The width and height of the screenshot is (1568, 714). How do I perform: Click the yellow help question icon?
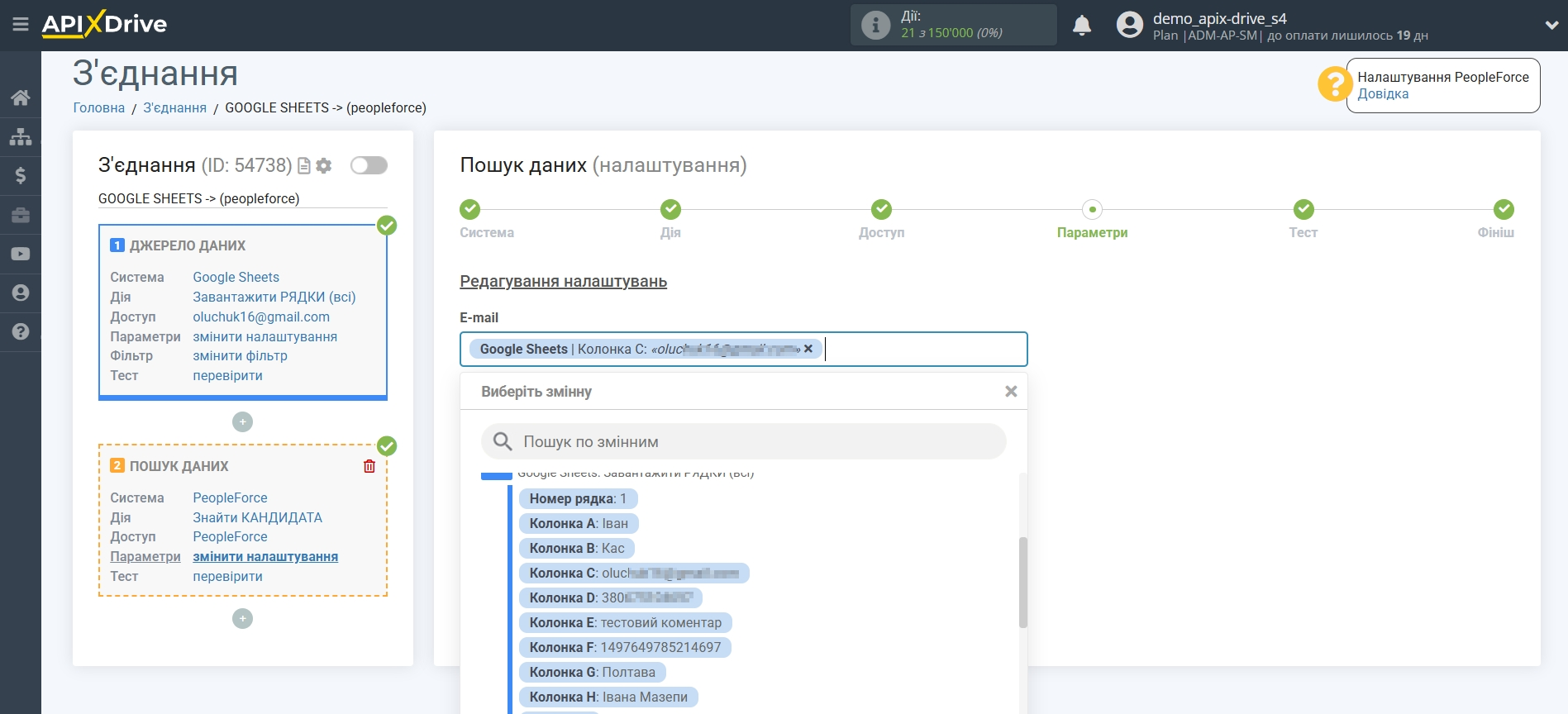coord(1334,84)
